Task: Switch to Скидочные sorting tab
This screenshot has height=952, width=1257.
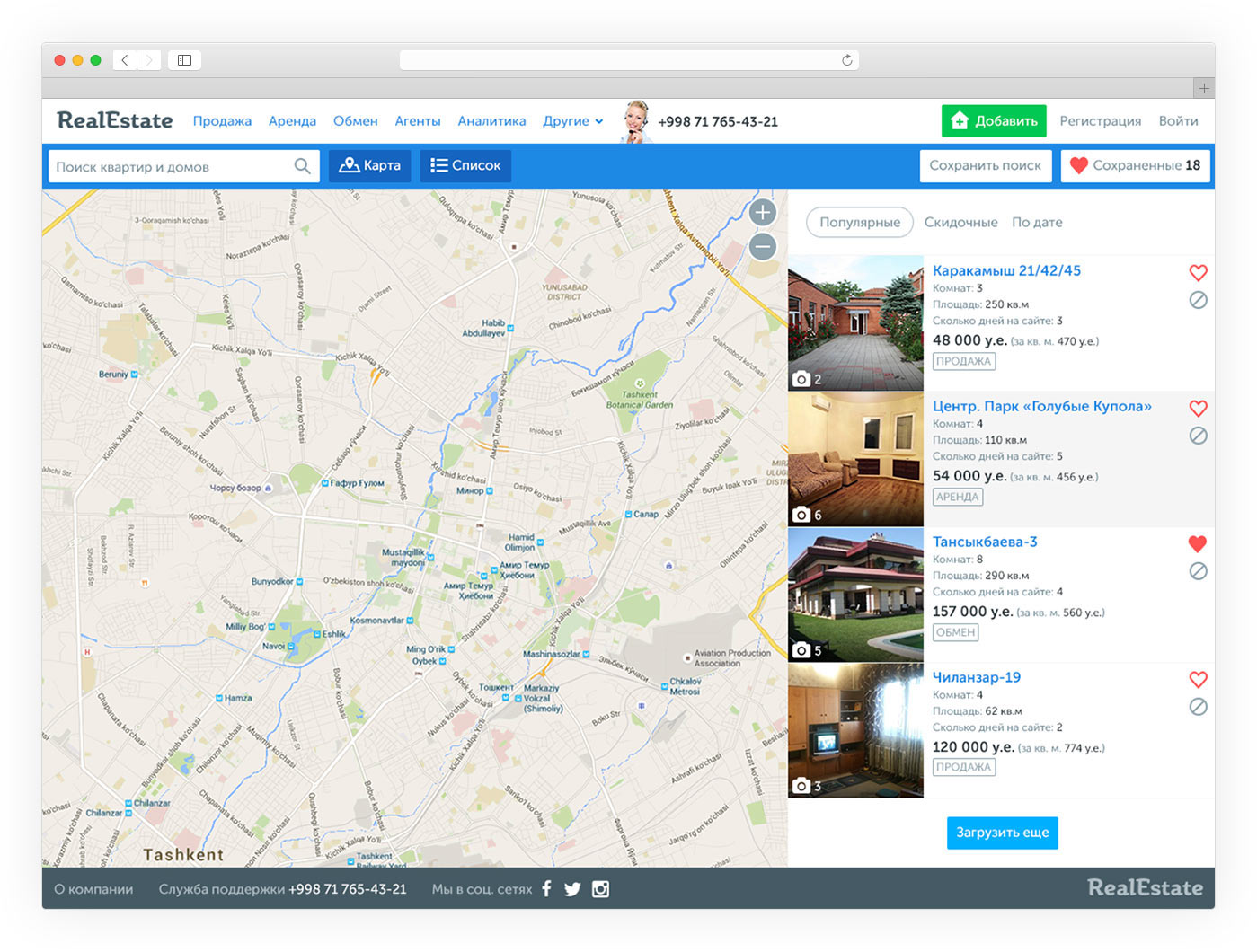Action: click(960, 223)
